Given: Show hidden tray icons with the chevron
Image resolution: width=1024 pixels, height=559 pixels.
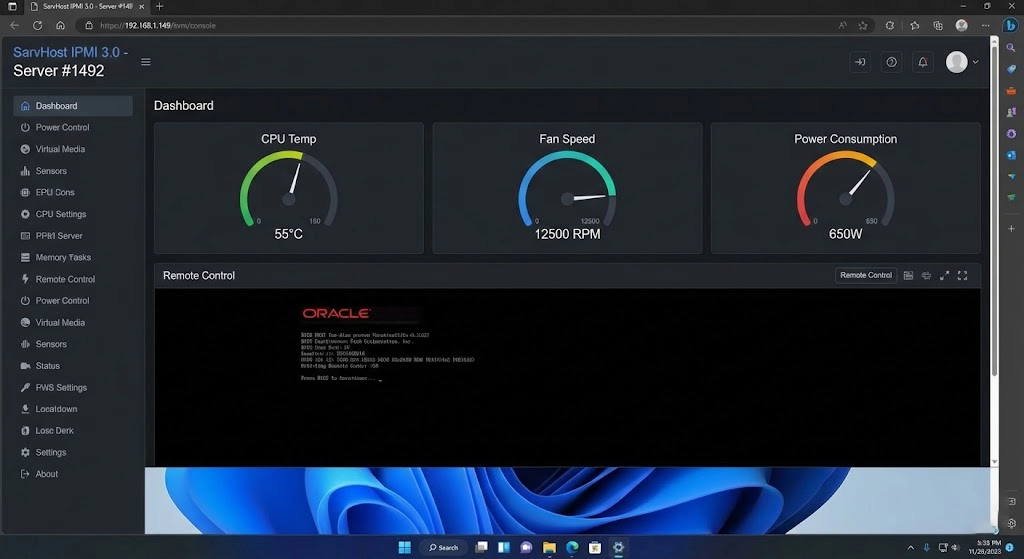Looking at the screenshot, I should coord(910,547).
